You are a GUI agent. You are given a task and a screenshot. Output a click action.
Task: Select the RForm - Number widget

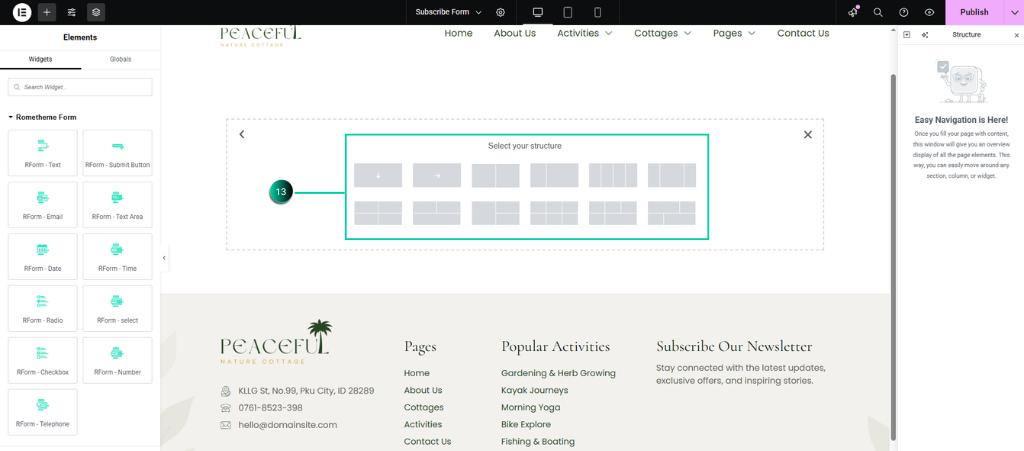coord(118,360)
